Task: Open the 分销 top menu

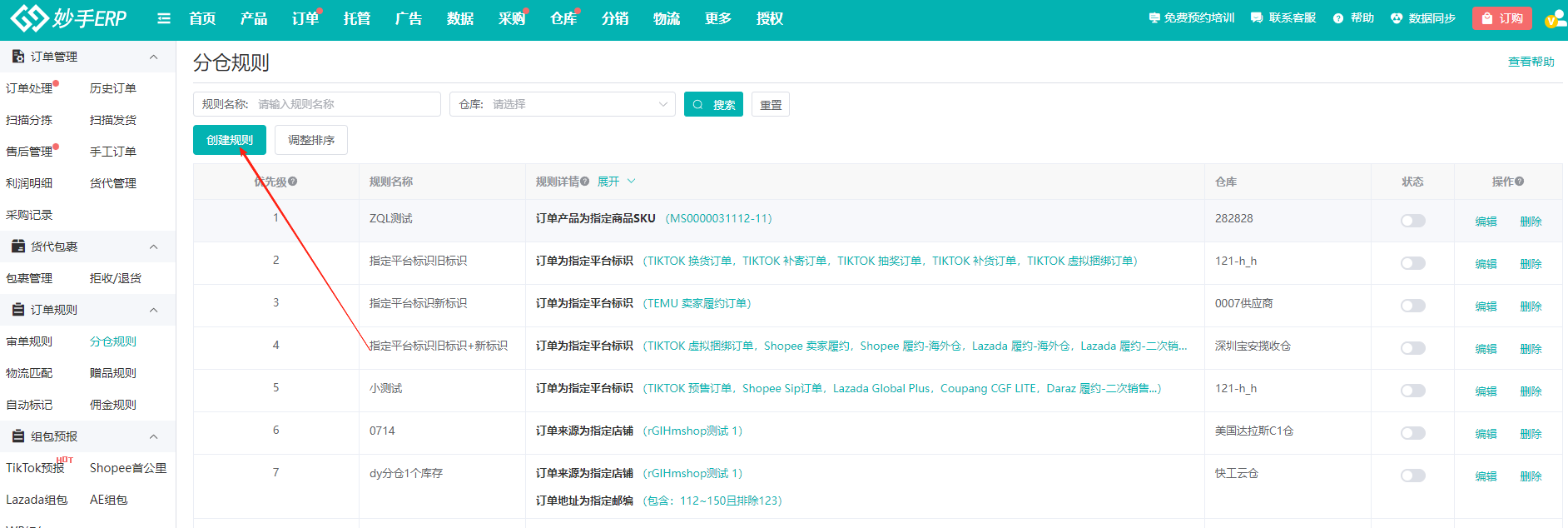Action: [615, 18]
